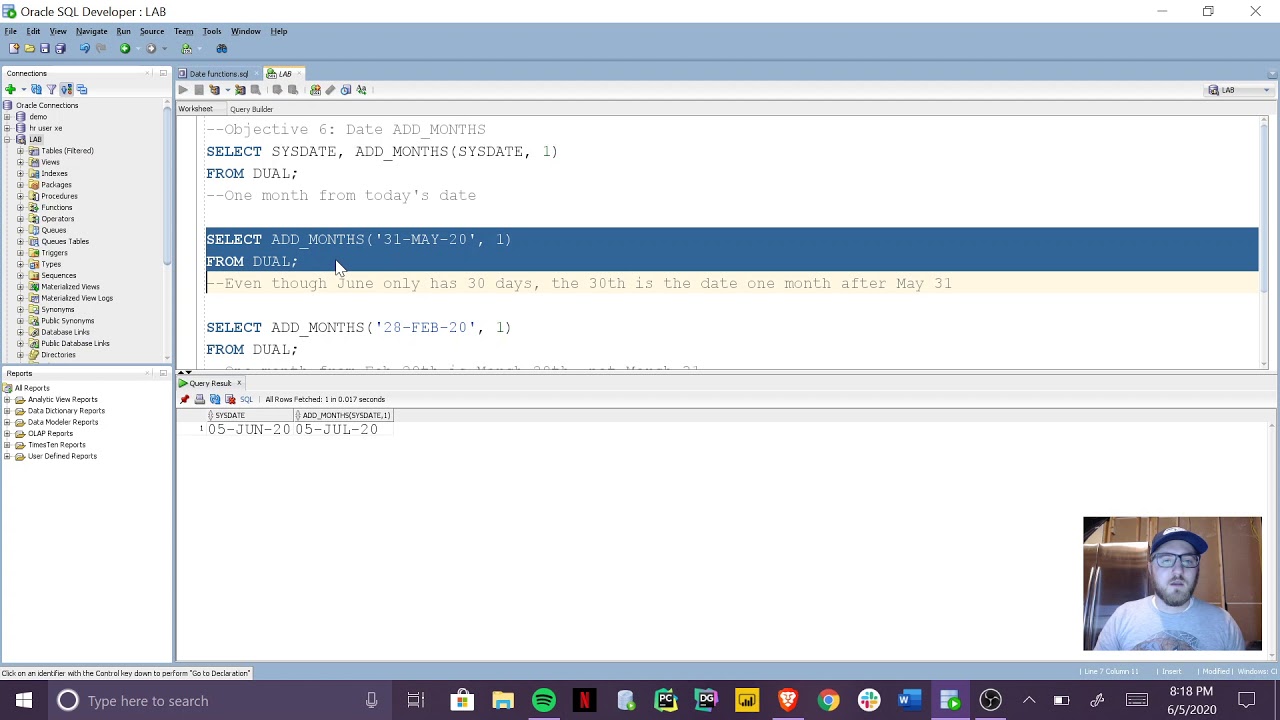Click the green plus New Connection icon
The height and width of the screenshot is (720, 1280).
(x=11, y=90)
